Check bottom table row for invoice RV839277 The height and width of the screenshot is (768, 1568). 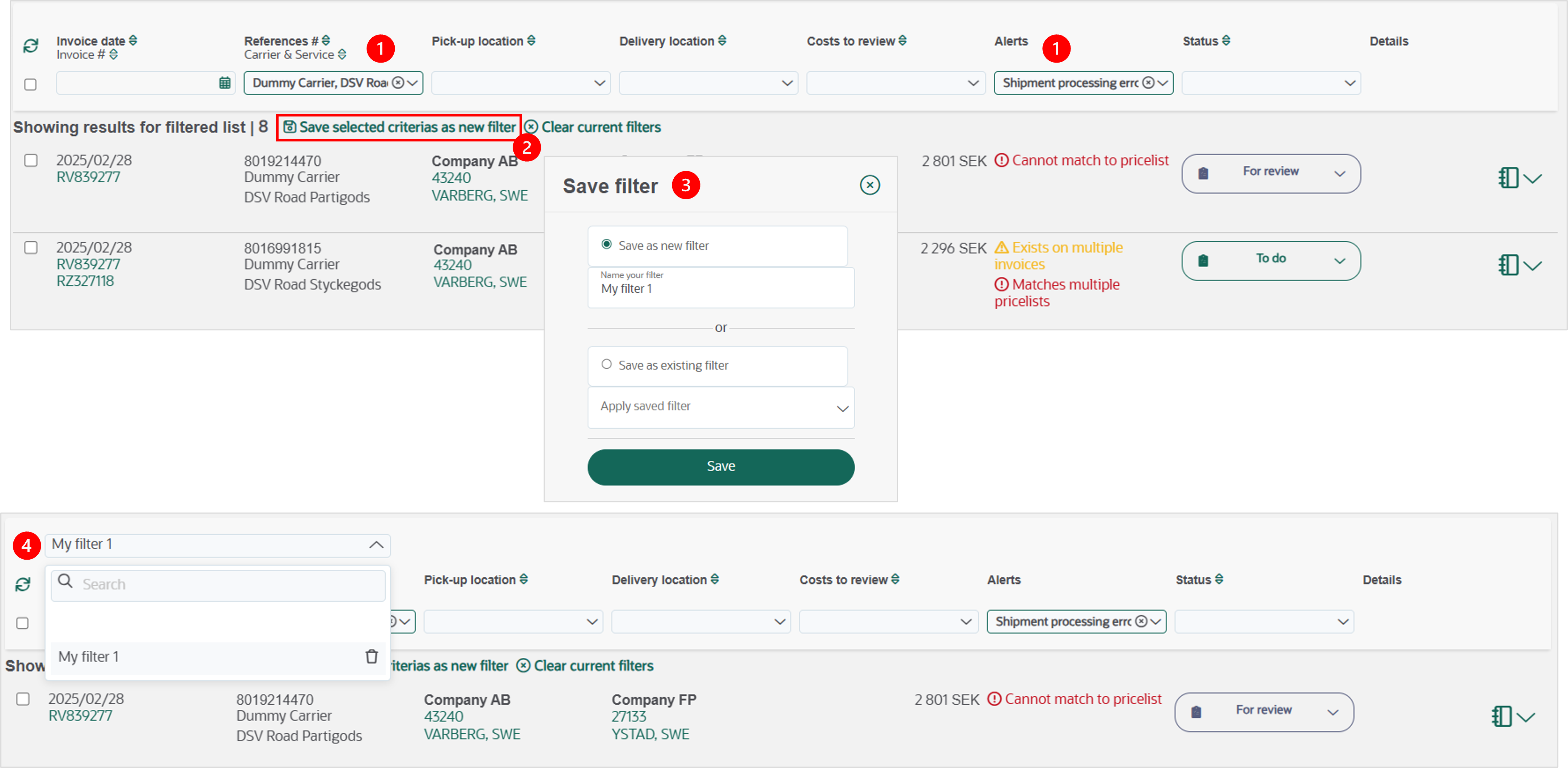pos(22,699)
